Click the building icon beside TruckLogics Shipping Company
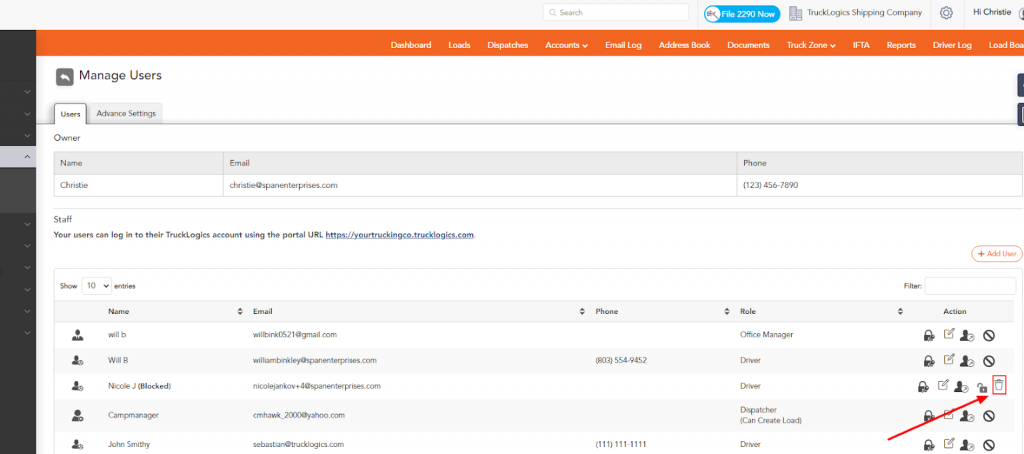 795,13
